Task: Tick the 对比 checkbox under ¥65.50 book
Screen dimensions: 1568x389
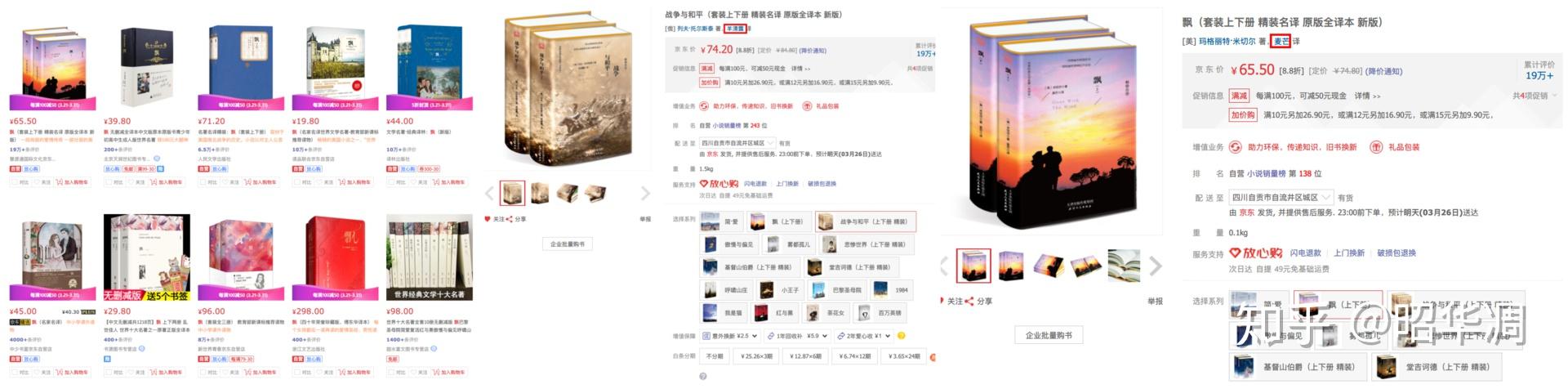Action: (x=14, y=182)
